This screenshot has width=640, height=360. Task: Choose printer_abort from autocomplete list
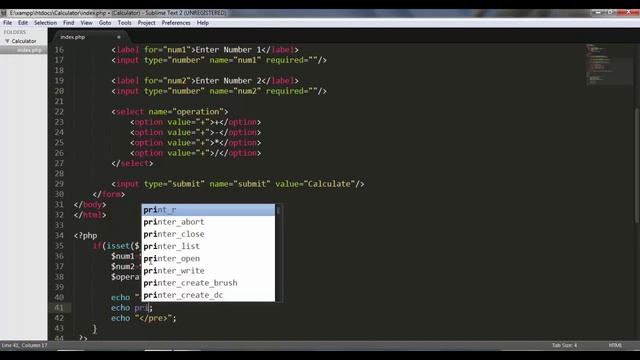point(208,222)
